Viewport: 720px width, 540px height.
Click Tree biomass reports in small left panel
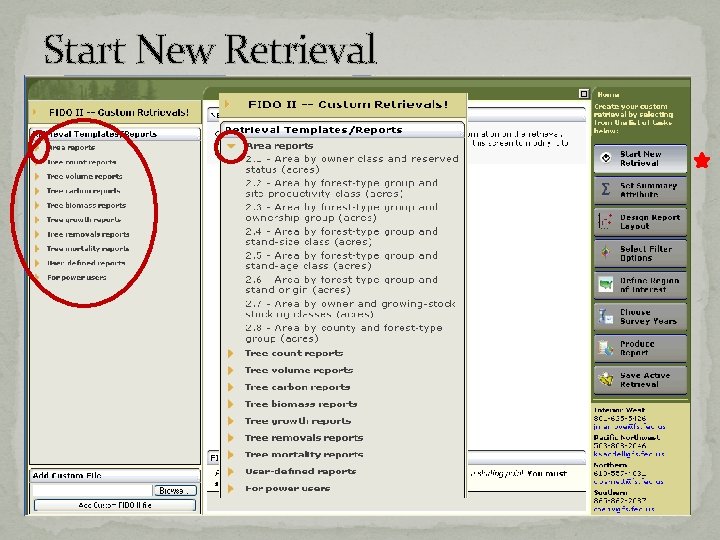pyautogui.click(x=86, y=205)
